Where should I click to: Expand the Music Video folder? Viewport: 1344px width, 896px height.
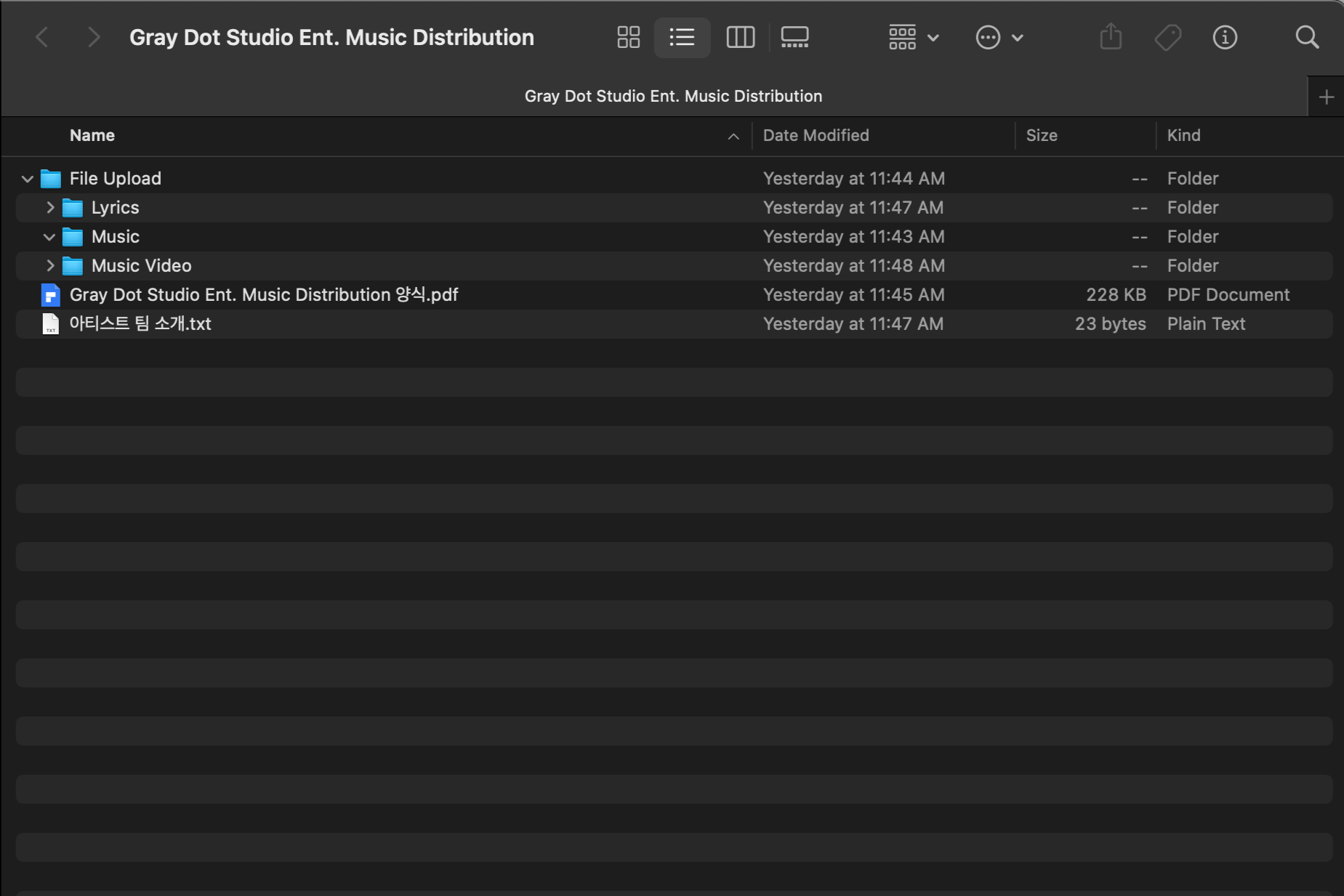pyautogui.click(x=49, y=265)
